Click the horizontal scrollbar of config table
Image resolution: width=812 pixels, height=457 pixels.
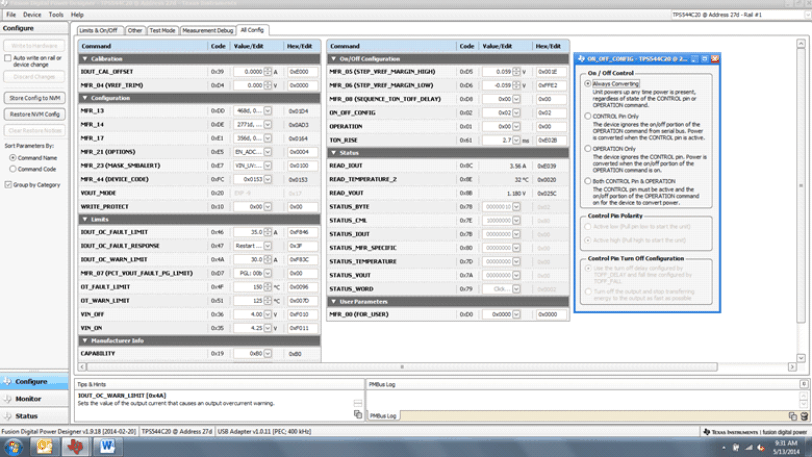click(x=402, y=367)
